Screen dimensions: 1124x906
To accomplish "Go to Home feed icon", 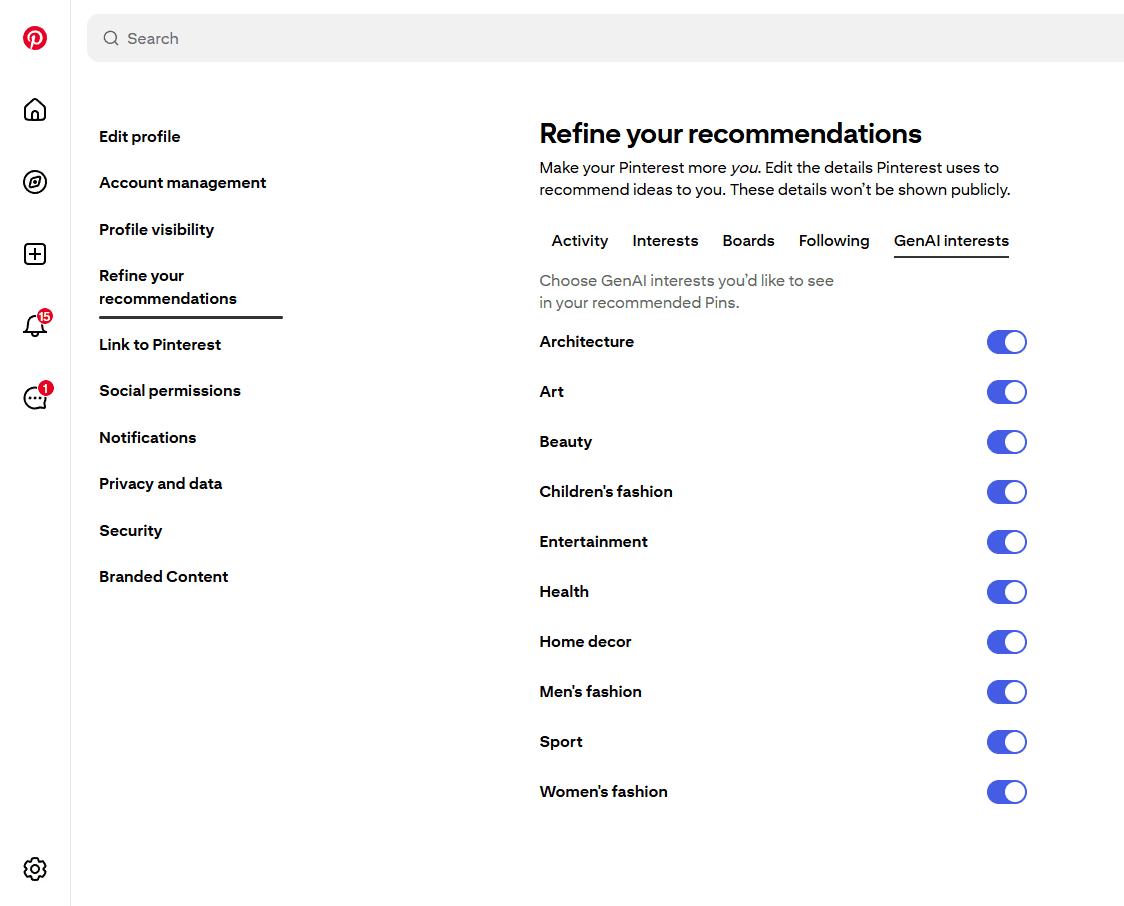I will click(x=34, y=110).
